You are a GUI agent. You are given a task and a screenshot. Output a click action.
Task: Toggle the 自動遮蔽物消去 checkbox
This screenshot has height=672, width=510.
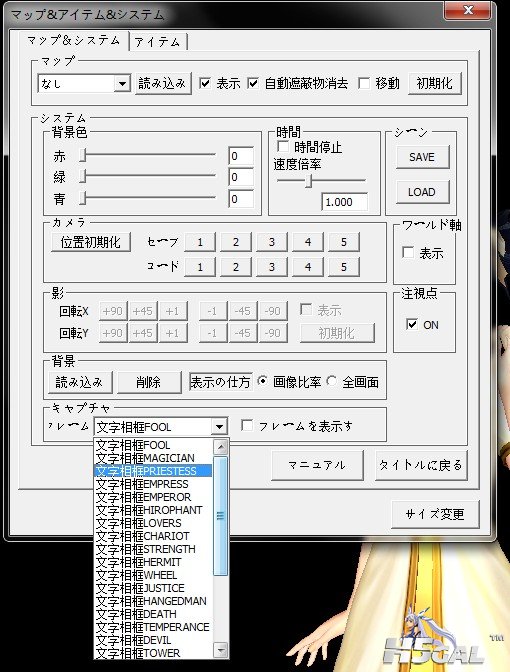click(253, 83)
